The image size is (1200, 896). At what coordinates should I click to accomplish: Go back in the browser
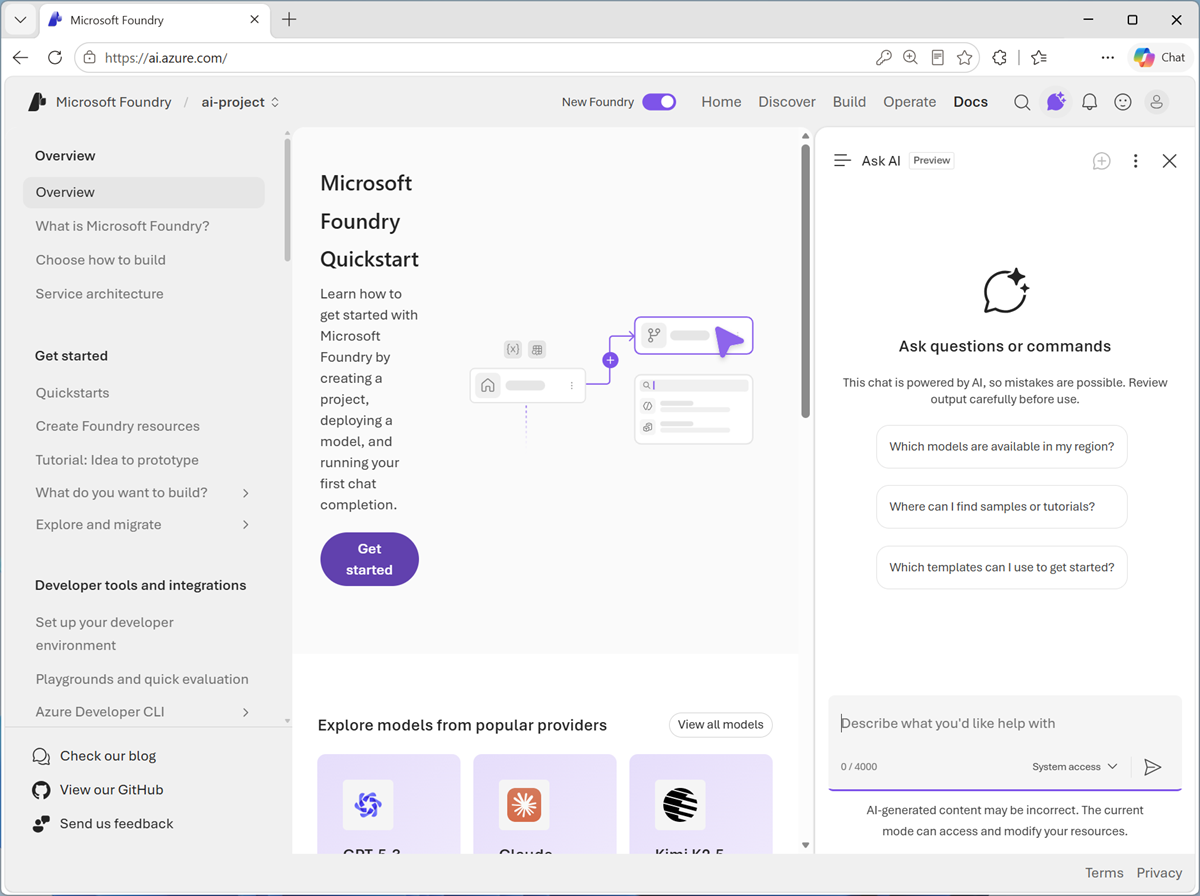(x=20, y=58)
